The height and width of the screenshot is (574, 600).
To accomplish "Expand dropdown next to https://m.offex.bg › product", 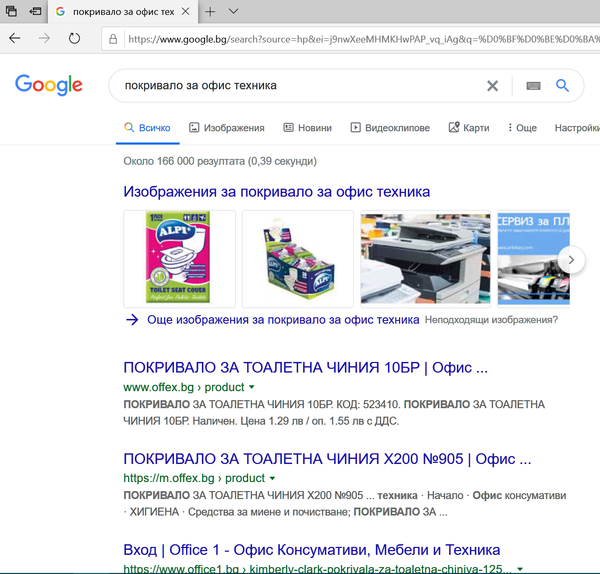I will click(272, 478).
